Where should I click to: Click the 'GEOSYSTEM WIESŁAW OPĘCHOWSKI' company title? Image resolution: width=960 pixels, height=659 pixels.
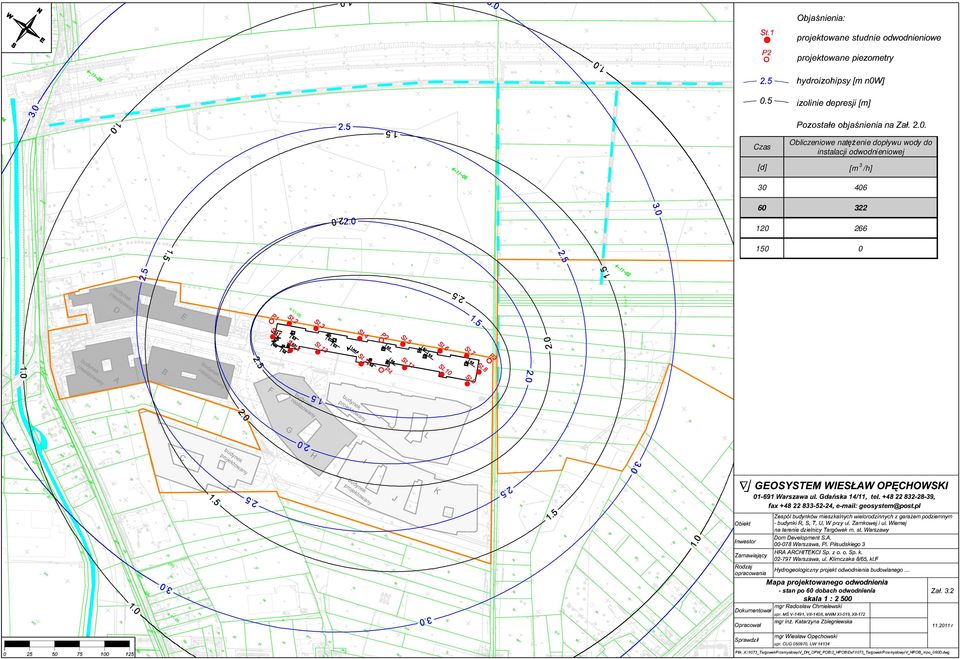(851, 486)
